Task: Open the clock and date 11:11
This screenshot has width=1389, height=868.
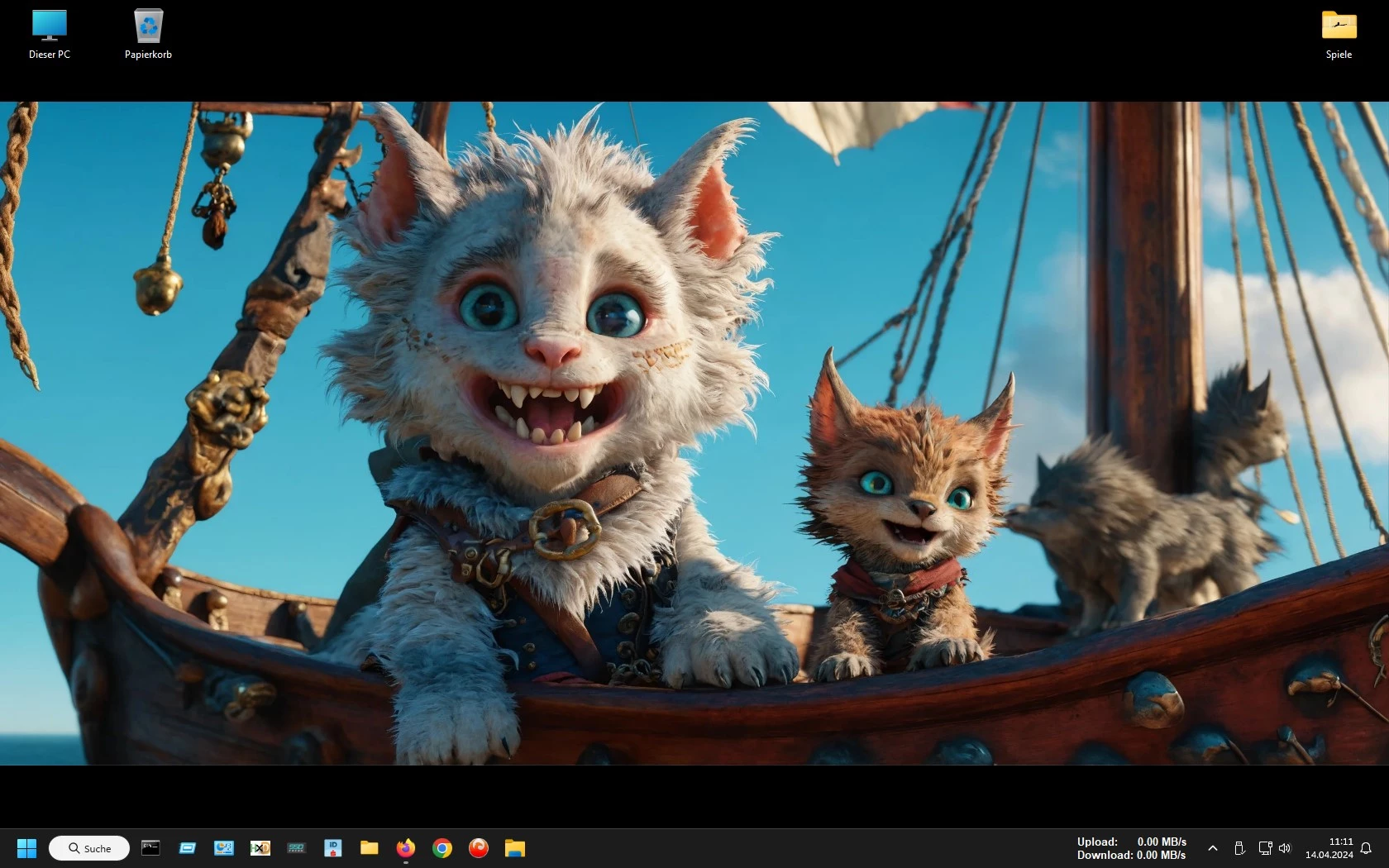Action: (x=1329, y=848)
